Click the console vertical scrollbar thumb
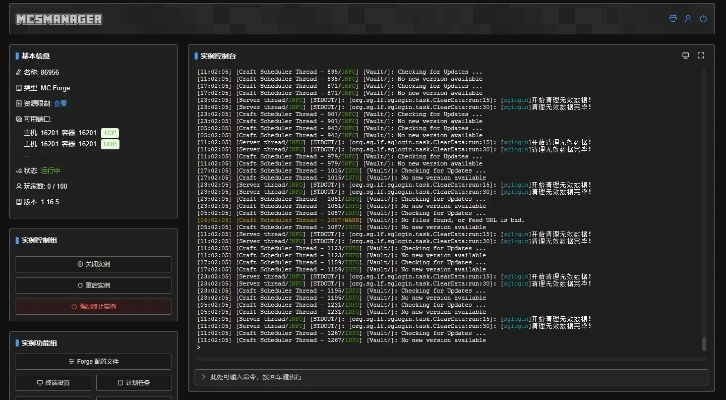Image resolution: width=726 pixels, height=400 pixels. (704, 344)
